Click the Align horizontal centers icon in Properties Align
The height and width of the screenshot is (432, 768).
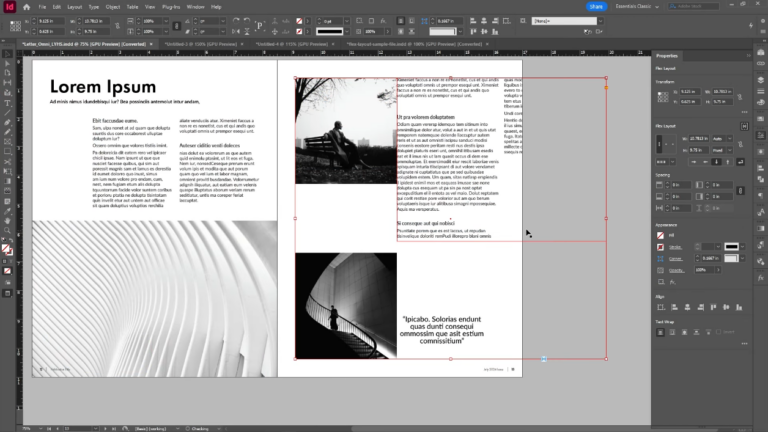687,307
